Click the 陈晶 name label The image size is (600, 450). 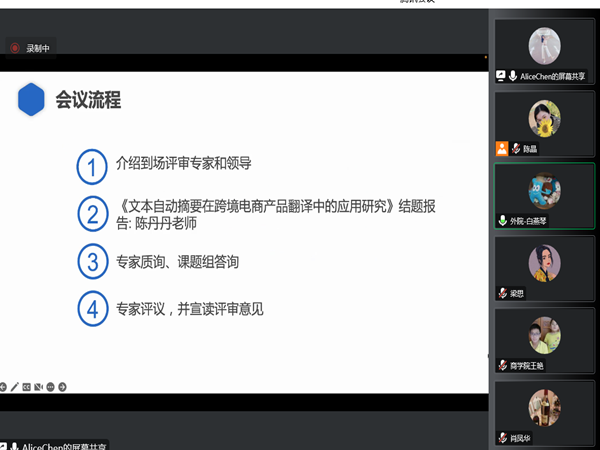click(x=530, y=148)
